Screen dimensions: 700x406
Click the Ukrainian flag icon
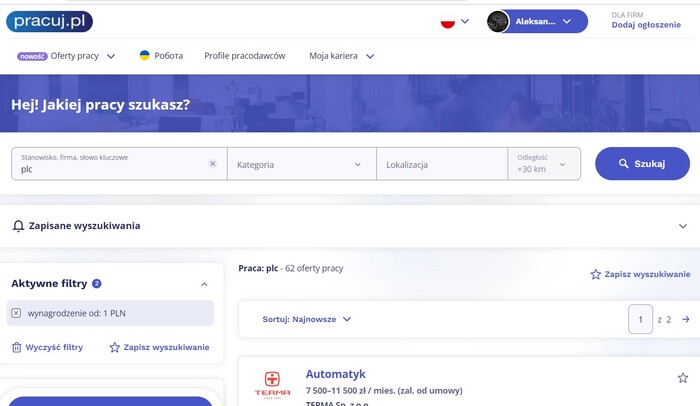tap(145, 55)
